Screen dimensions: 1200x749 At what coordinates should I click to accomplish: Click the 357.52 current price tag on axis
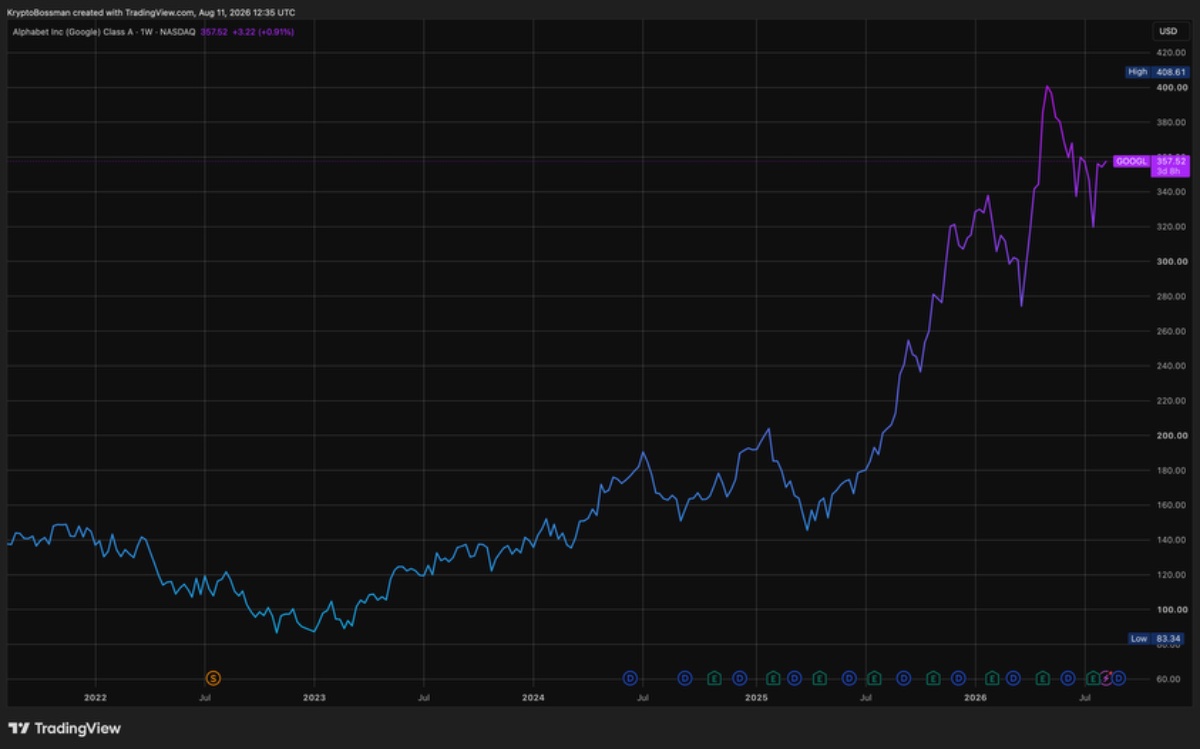point(1170,161)
